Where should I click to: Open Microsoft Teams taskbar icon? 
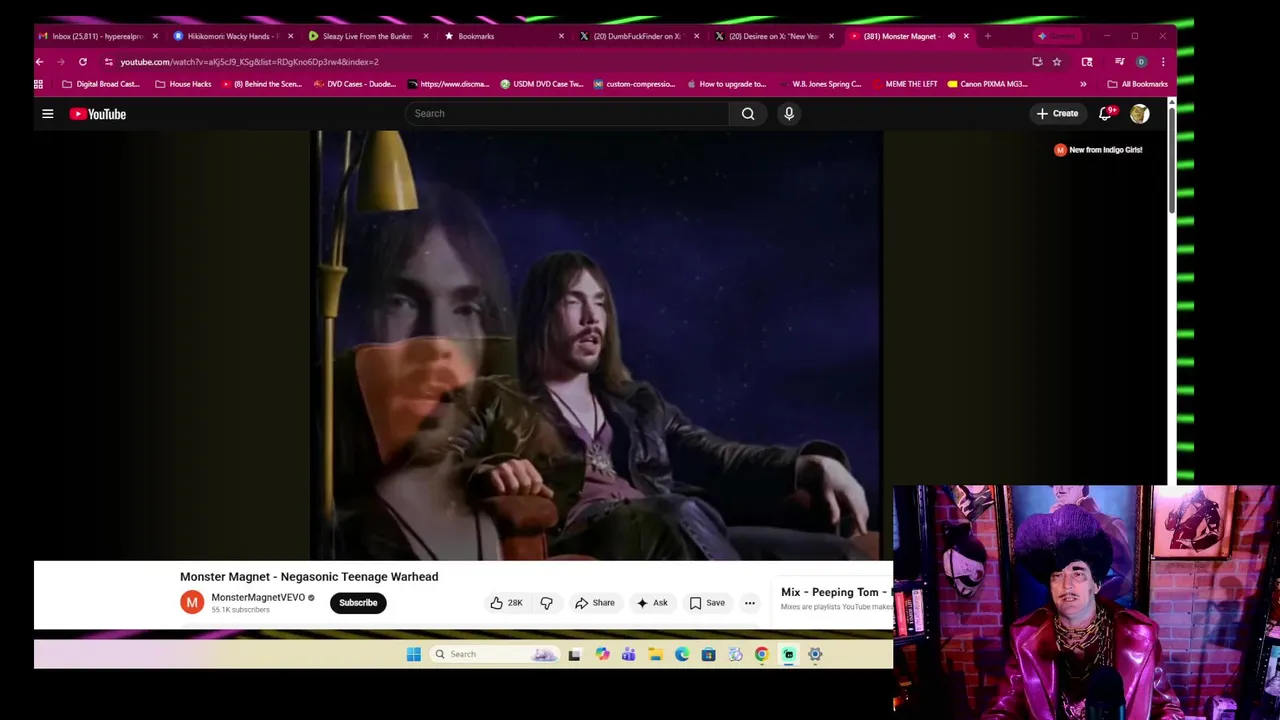[x=628, y=655]
